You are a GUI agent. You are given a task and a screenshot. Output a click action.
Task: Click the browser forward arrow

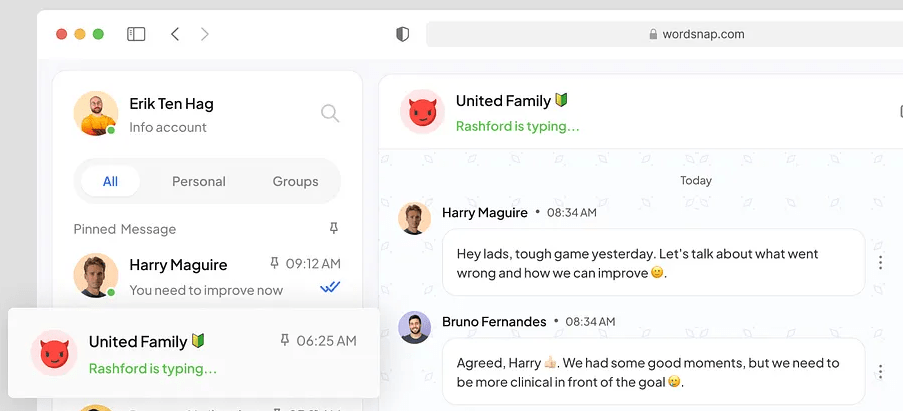point(205,34)
